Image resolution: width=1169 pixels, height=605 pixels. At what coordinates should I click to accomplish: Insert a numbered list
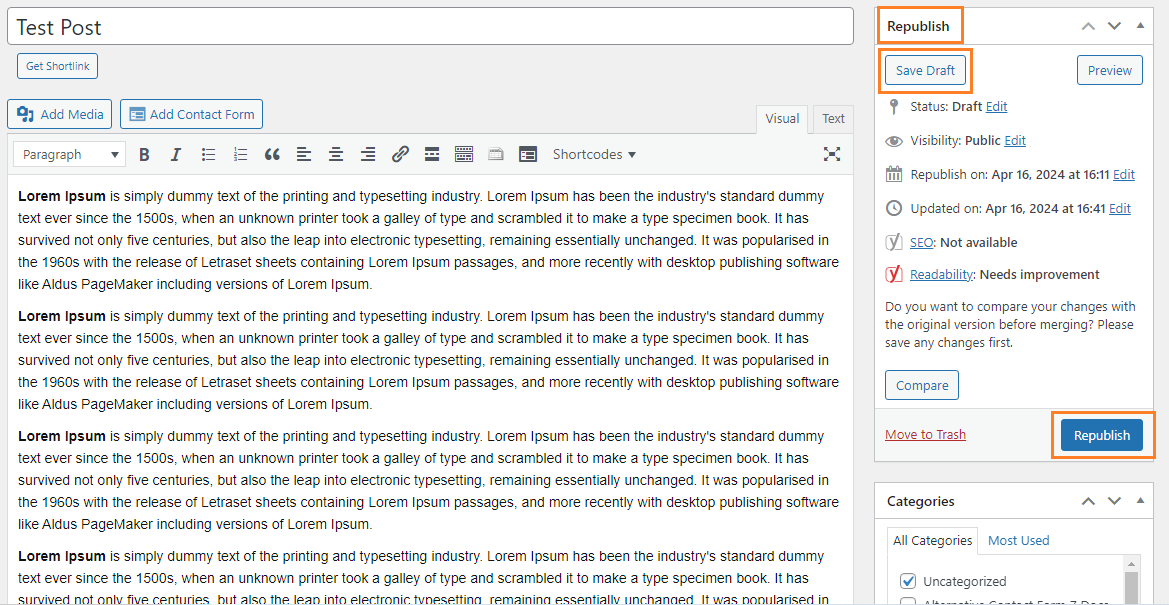pos(240,154)
